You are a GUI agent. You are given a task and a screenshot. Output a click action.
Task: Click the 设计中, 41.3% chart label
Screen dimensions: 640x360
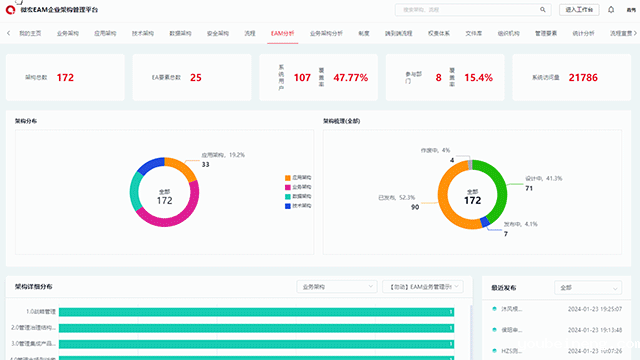click(x=544, y=178)
